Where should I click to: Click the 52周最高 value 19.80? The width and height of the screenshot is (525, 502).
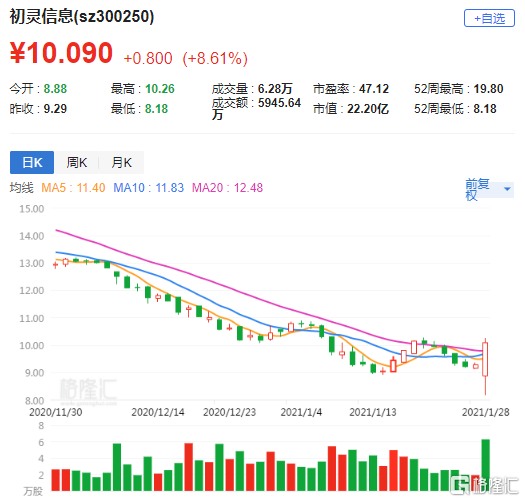[x=488, y=89]
